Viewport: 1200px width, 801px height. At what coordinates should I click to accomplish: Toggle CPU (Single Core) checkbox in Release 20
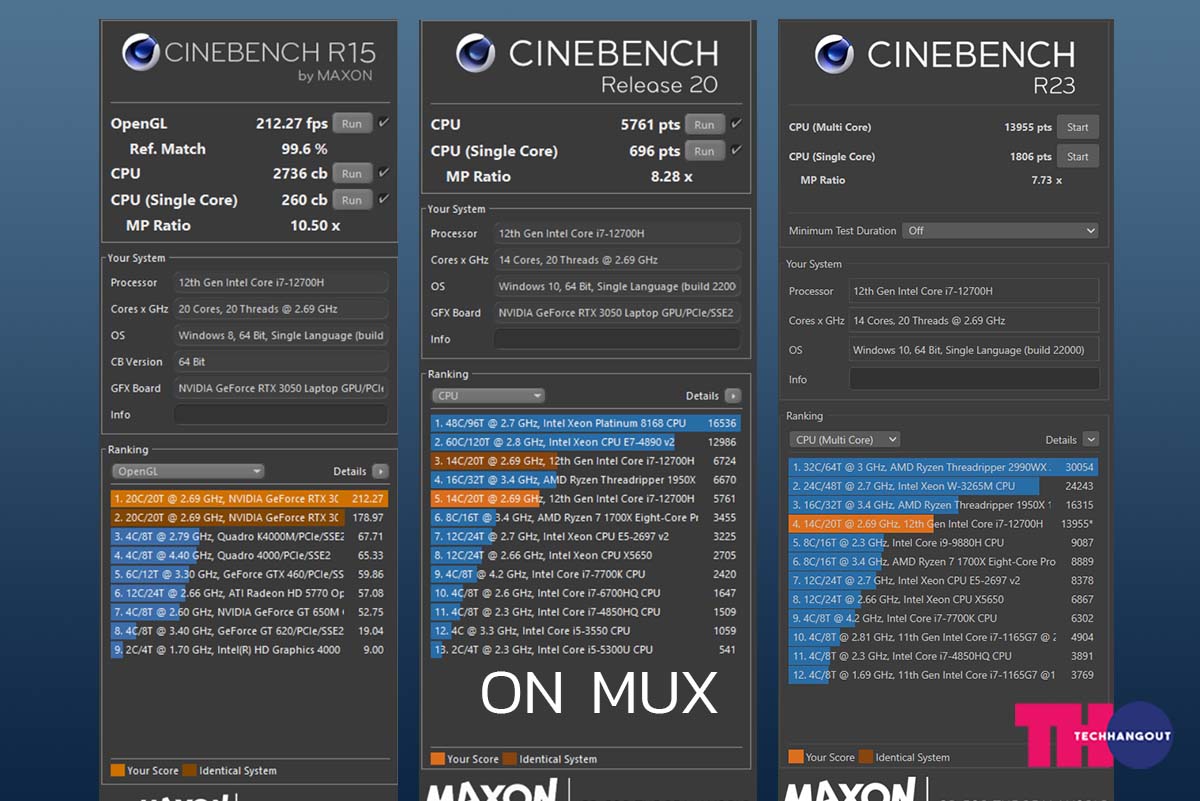(x=736, y=150)
